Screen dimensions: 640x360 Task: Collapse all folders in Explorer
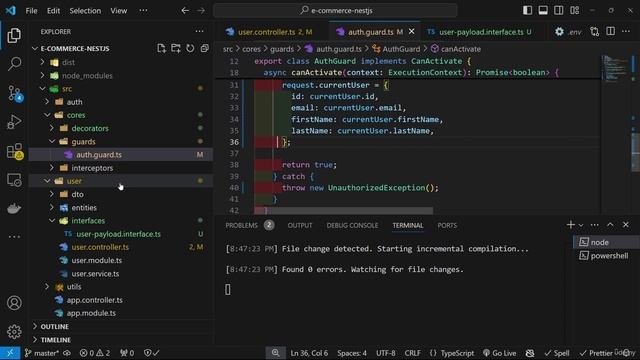click(x=204, y=49)
